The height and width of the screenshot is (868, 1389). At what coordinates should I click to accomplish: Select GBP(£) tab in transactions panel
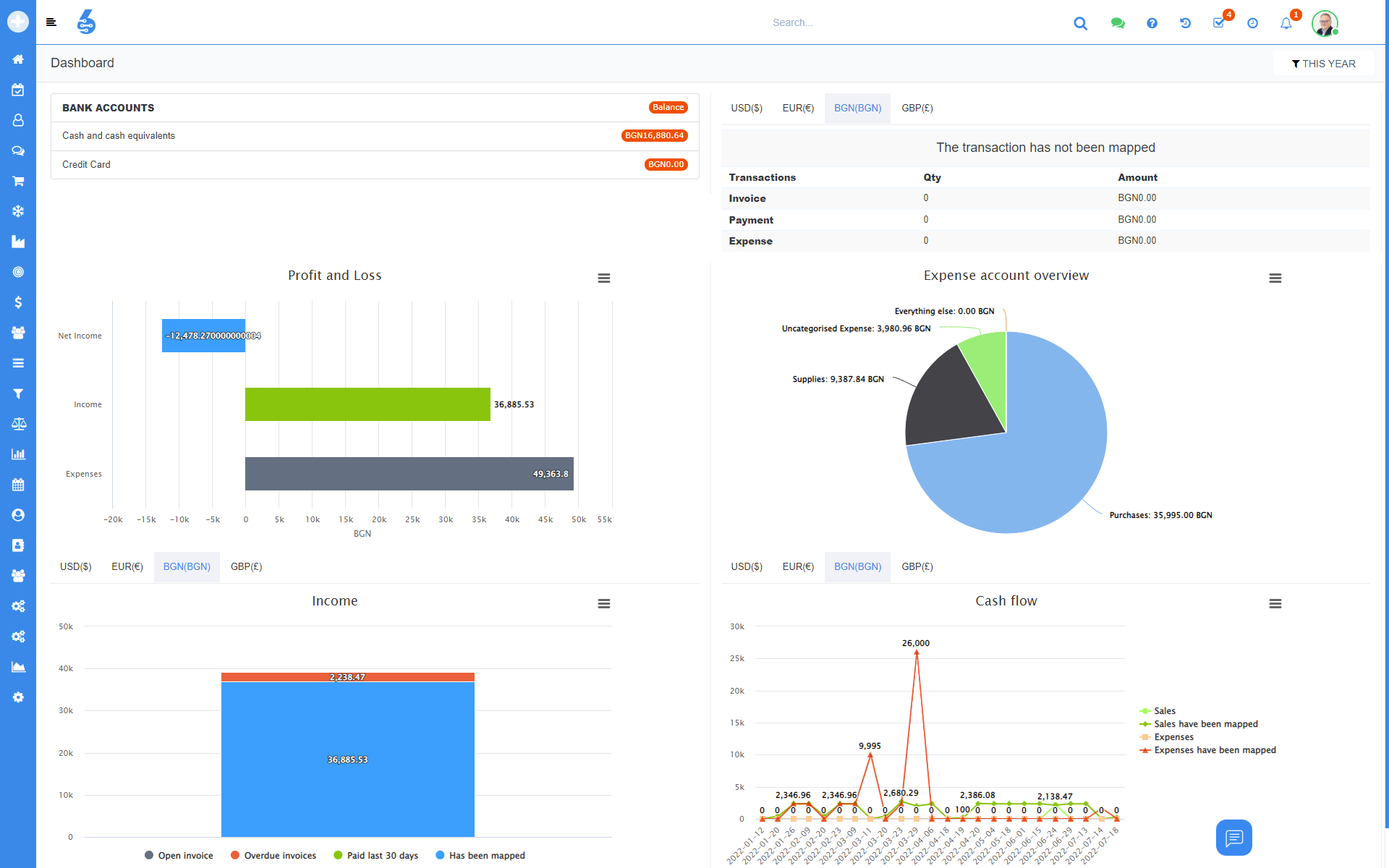click(x=917, y=108)
